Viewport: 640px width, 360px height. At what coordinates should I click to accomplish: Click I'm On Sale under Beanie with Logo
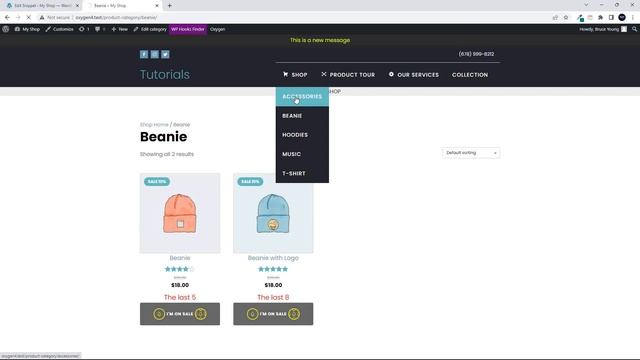coord(273,314)
